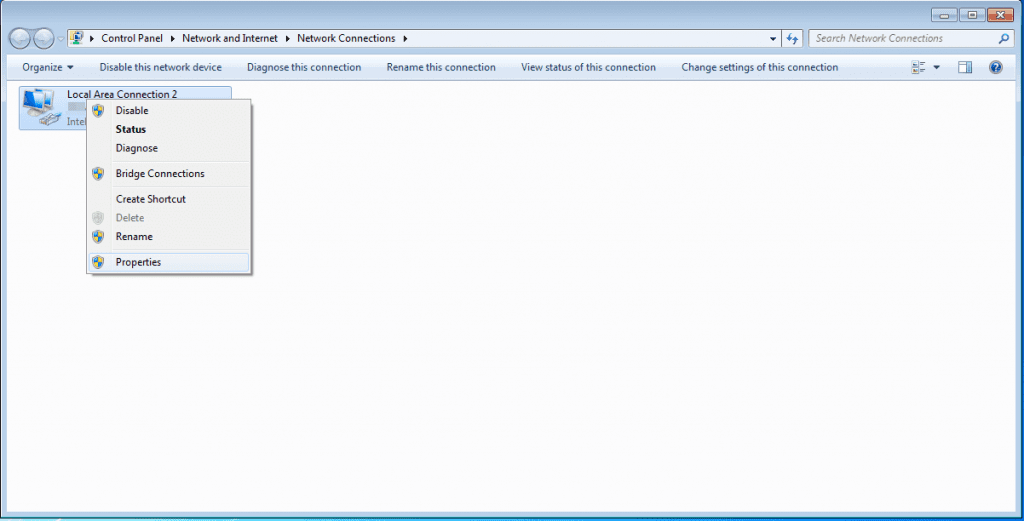Expand arrow after Network and Internet breadcrumb

[287, 39]
